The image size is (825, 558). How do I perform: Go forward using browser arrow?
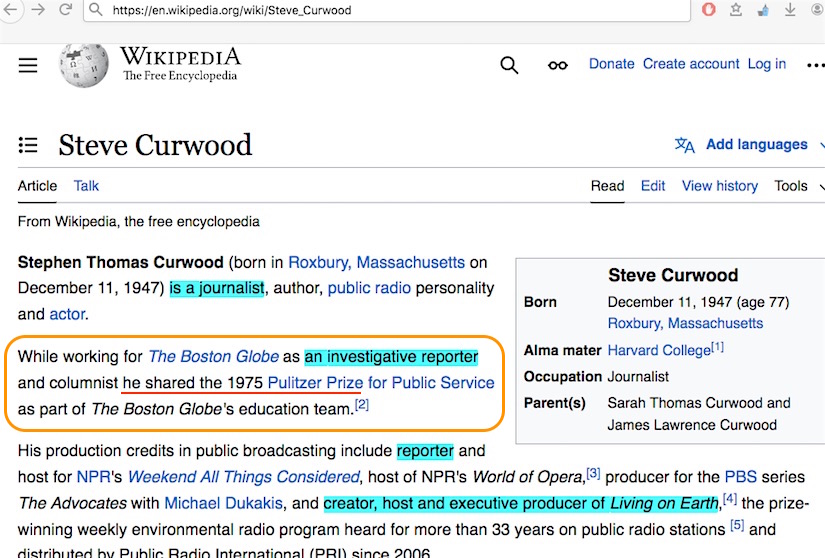click(x=38, y=10)
